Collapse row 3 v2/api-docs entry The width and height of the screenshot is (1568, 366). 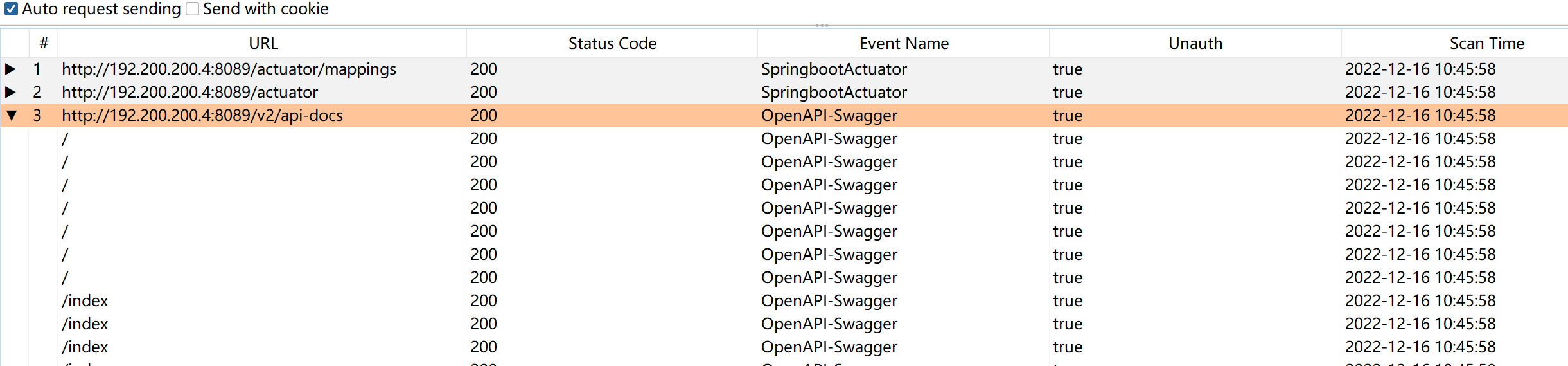(x=12, y=115)
